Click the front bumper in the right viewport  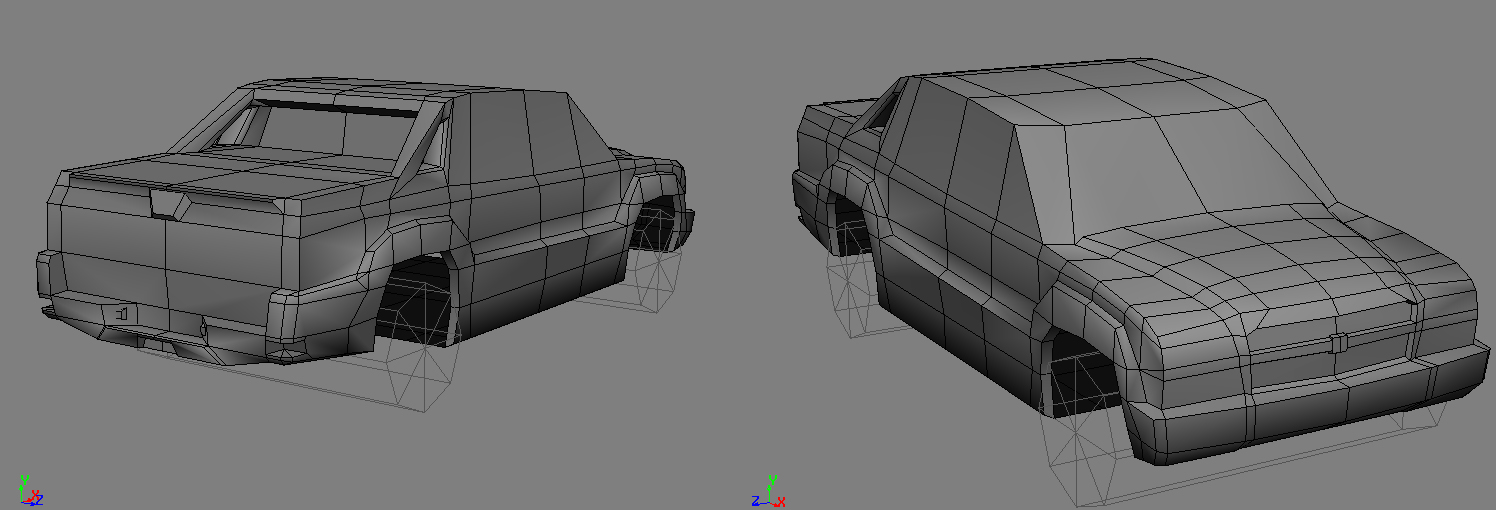(1300, 410)
